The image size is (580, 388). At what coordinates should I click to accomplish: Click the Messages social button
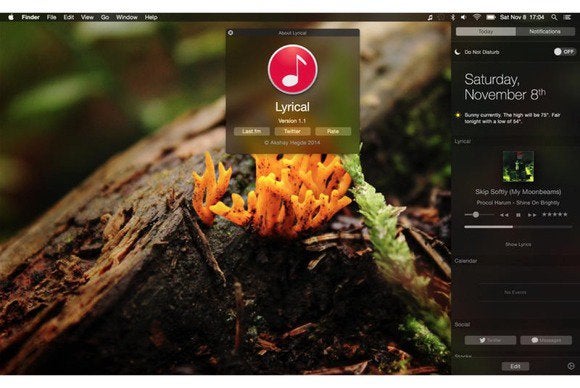point(546,340)
